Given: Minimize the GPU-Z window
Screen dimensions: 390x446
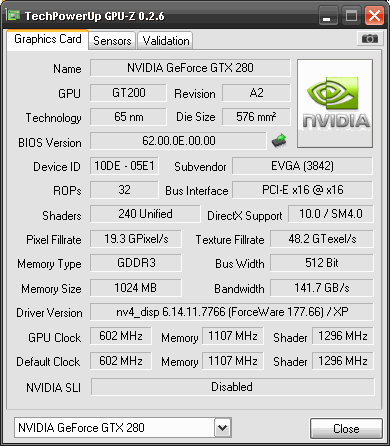Looking at the screenshot, I should 328,16.
